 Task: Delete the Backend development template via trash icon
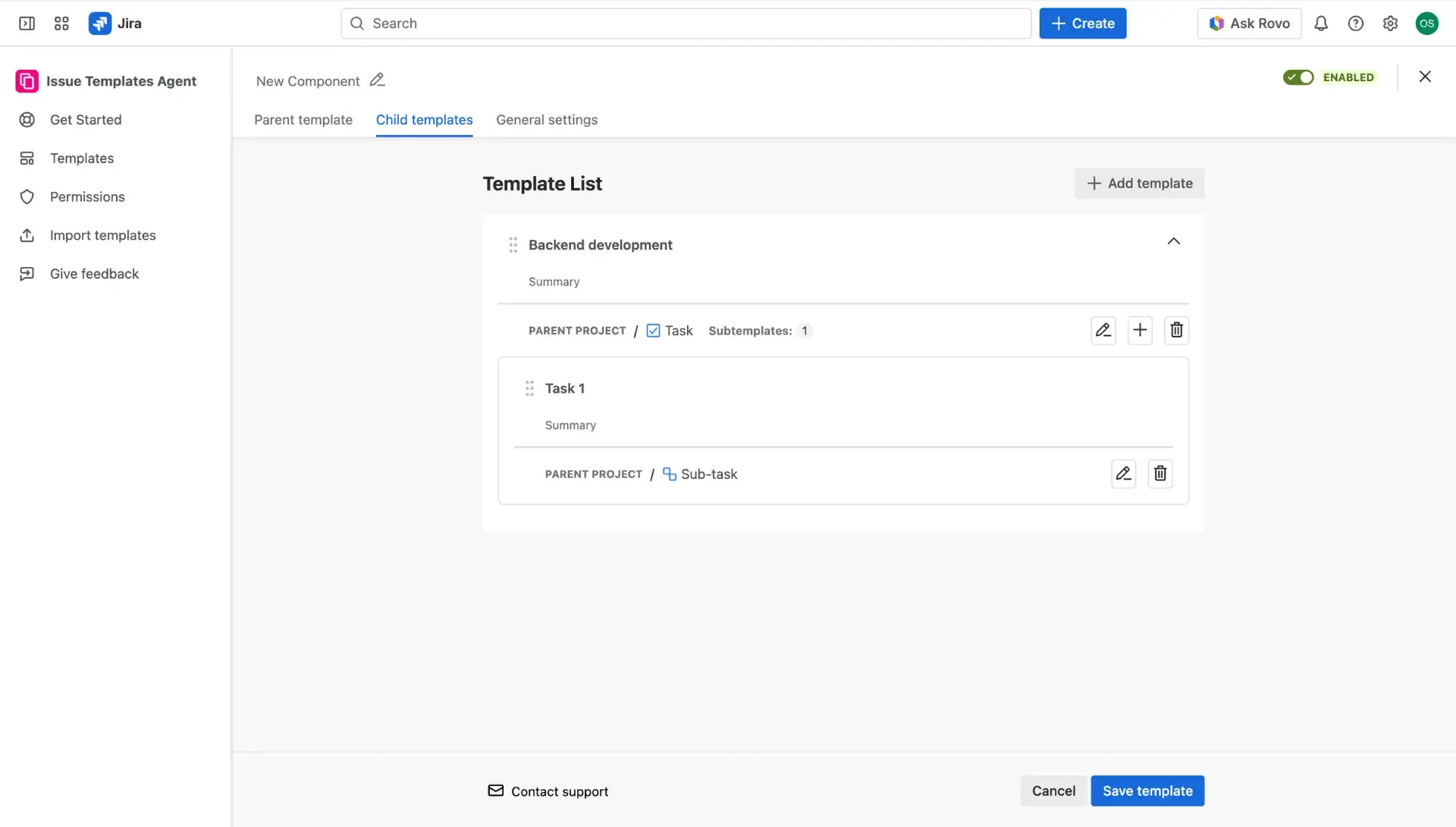[x=1176, y=330]
